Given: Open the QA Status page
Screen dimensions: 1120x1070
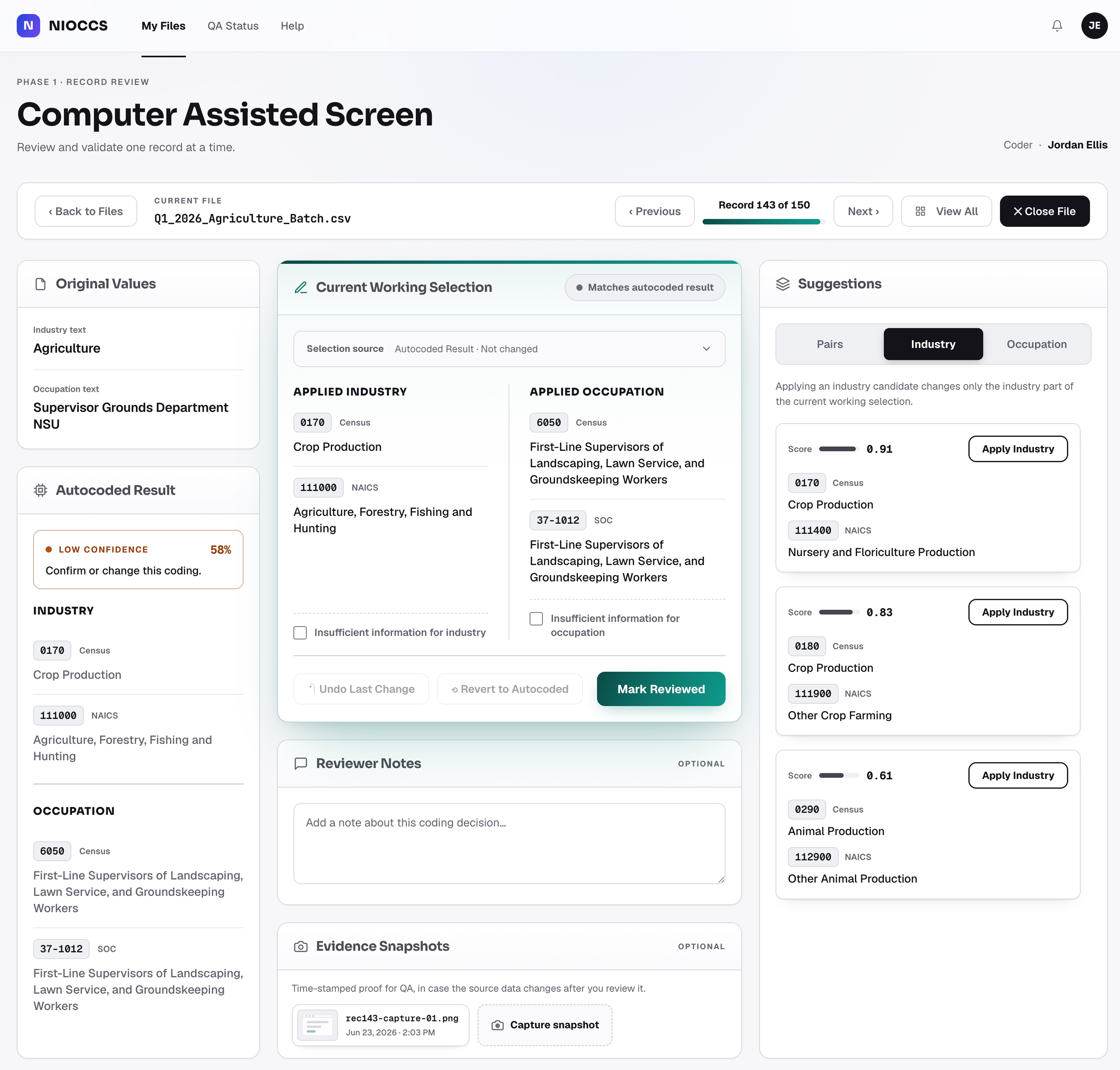Looking at the screenshot, I should [233, 26].
